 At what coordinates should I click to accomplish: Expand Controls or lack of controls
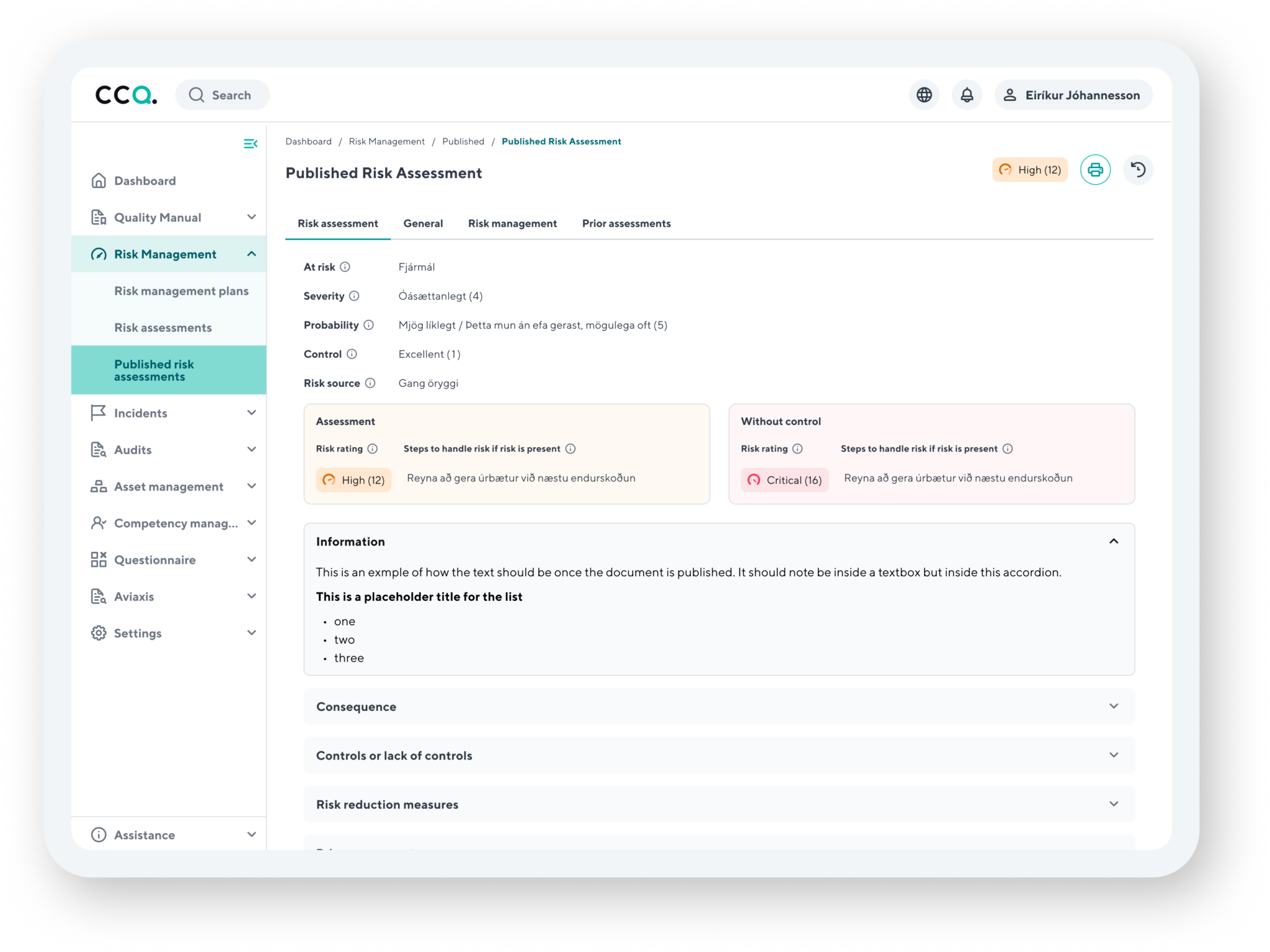click(x=1113, y=755)
